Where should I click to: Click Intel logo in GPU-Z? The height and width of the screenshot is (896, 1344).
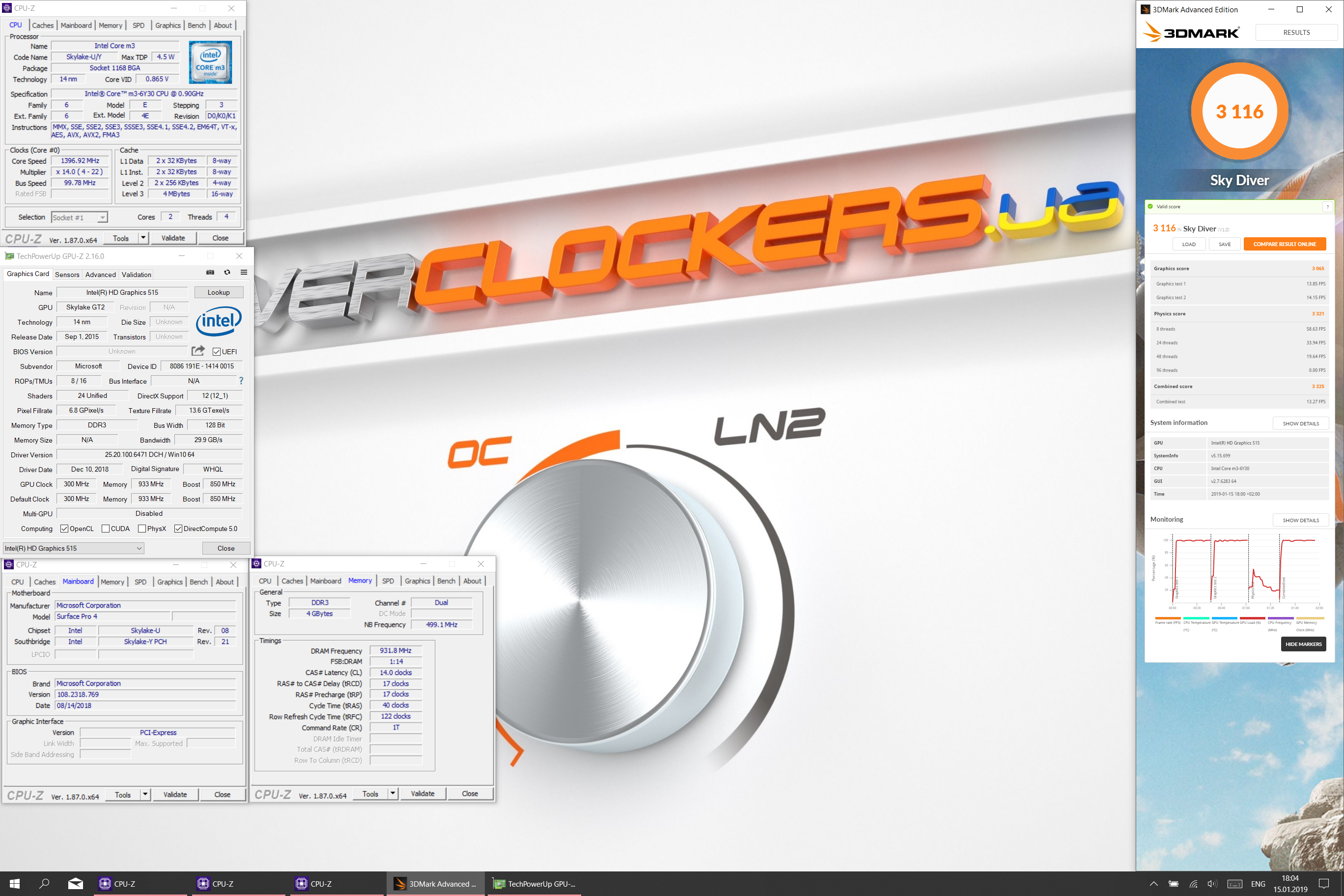(x=219, y=321)
